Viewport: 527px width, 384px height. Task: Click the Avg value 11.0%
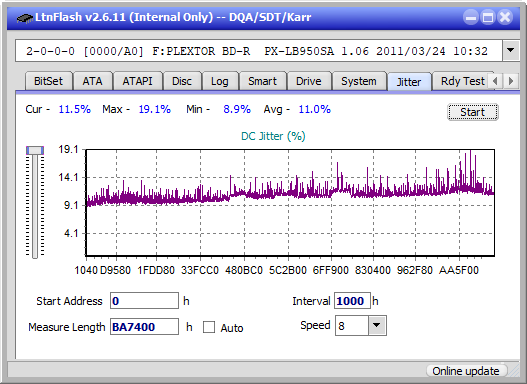[315, 109]
